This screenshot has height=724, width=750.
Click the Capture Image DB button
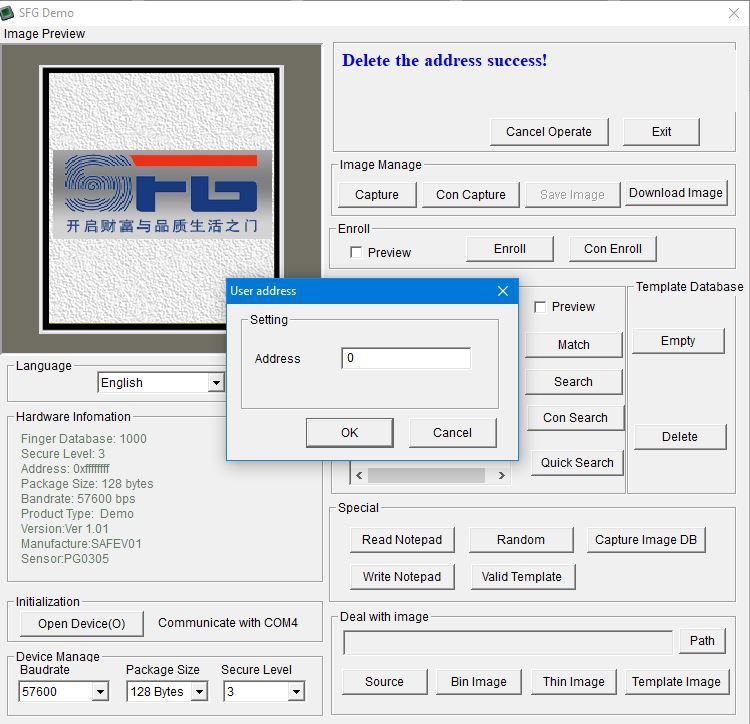point(646,540)
